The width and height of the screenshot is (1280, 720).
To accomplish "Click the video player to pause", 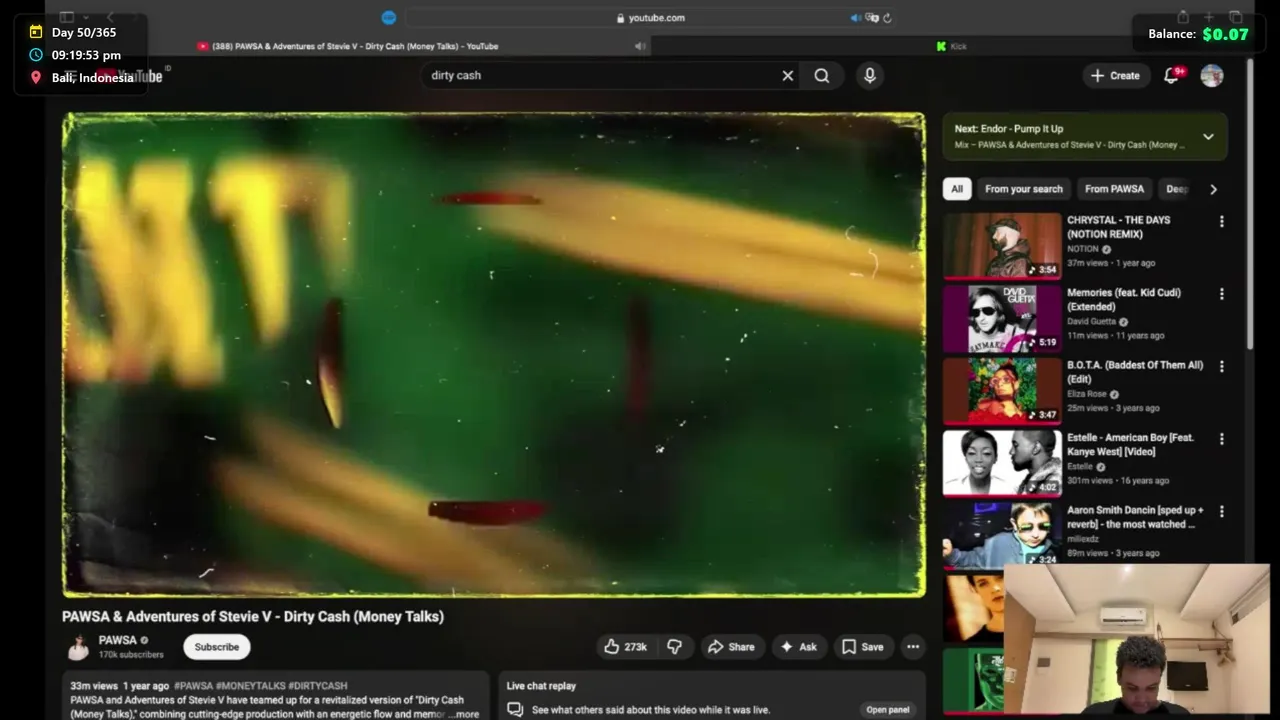I will (494, 355).
